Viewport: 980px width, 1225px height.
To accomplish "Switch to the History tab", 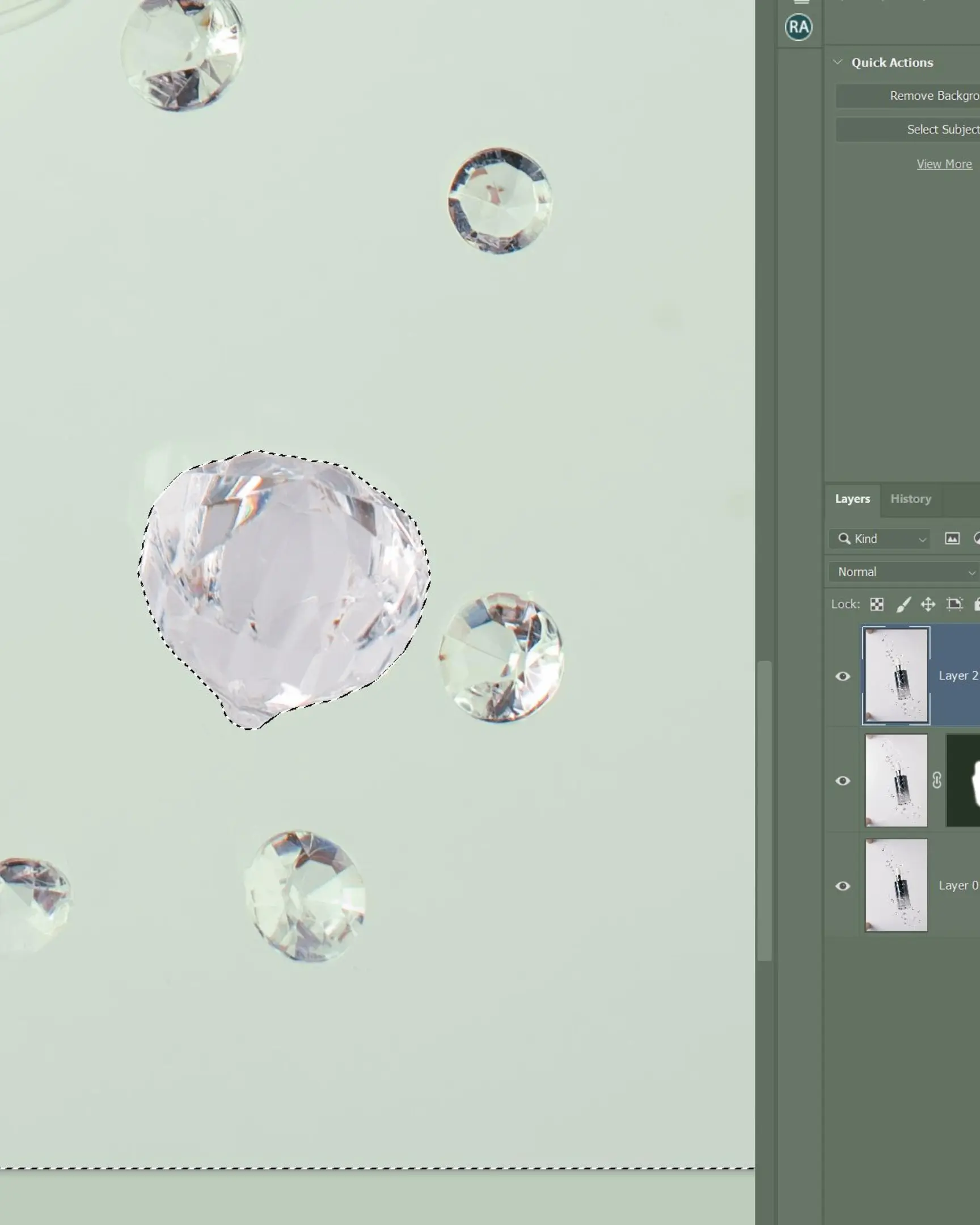I will click(x=911, y=499).
